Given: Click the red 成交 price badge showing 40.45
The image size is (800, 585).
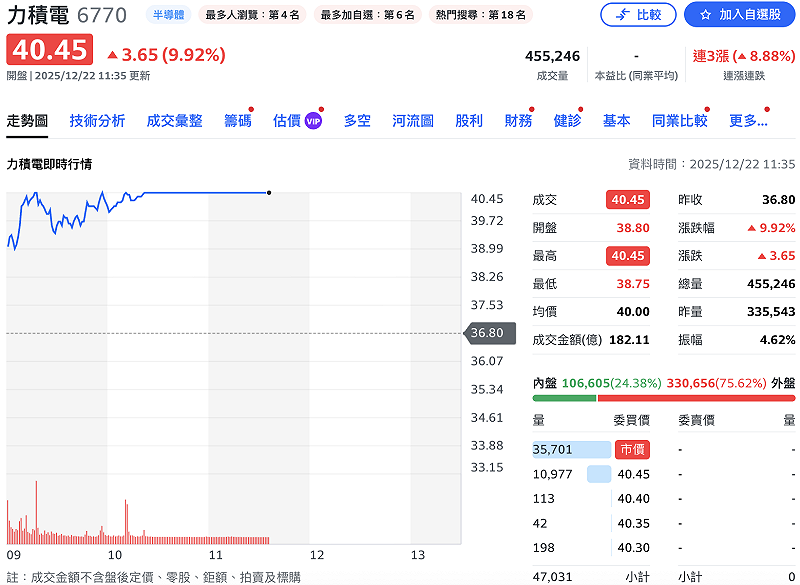Looking at the screenshot, I should (628, 199).
